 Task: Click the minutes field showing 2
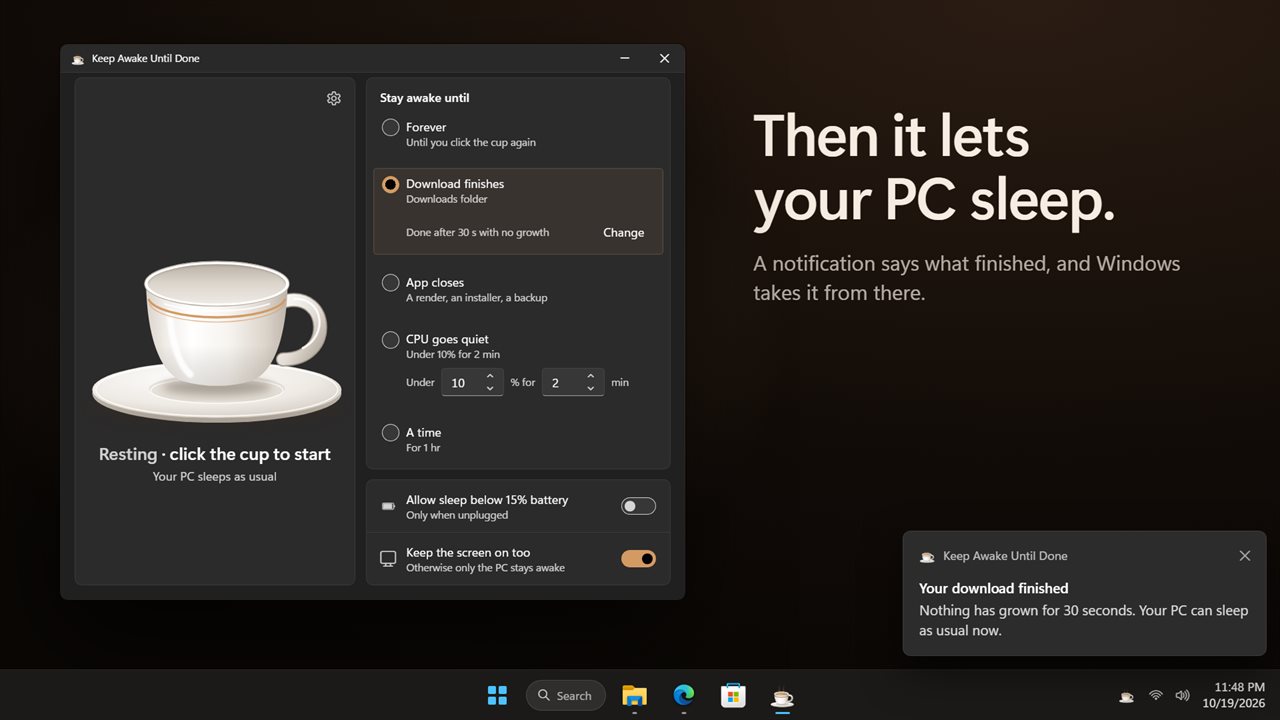pyautogui.click(x=573, y=382)
